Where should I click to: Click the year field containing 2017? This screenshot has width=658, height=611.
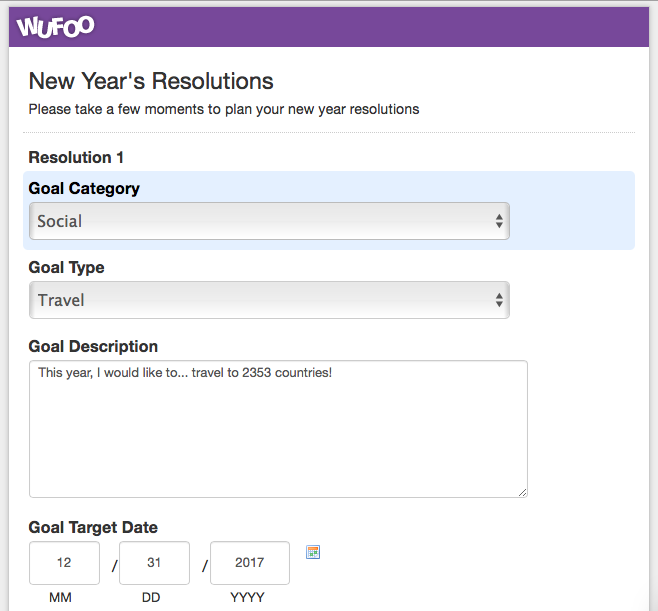[x=250, y=563]
